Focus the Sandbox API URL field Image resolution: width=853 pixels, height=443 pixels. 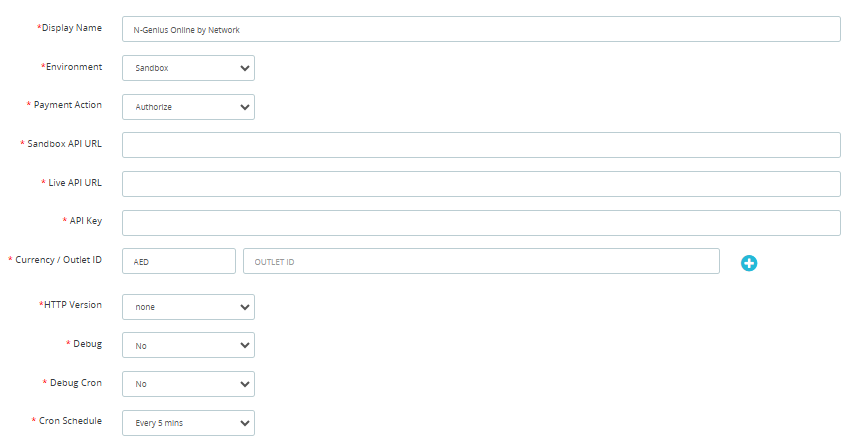click(x=481, y=145)
